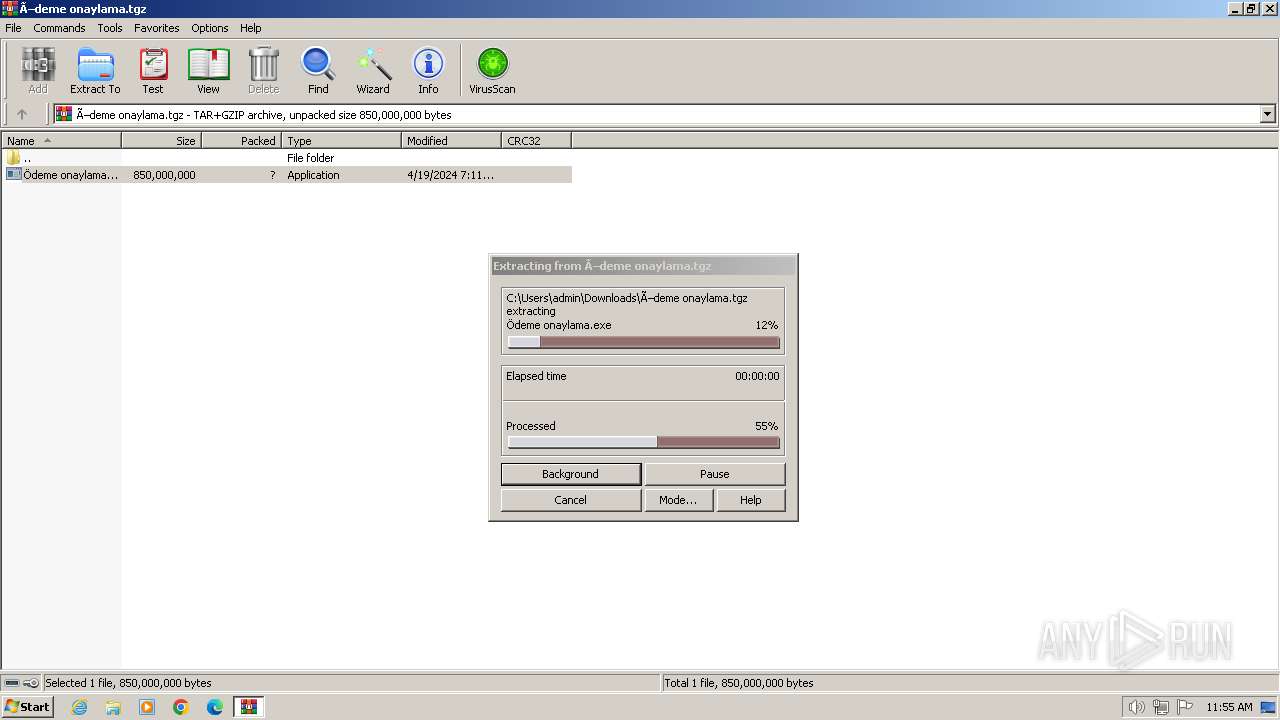Click 850,000,000 size cell of the file
The width and height of the screenshot is (1280, 720).
coord(164,175)
